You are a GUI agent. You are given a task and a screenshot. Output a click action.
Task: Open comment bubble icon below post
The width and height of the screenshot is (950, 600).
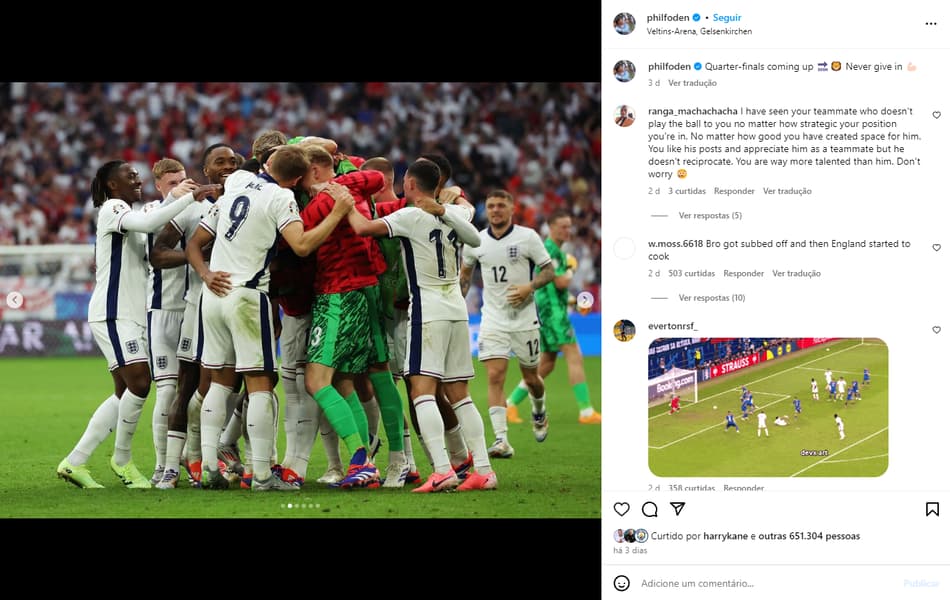click(649, 509)
